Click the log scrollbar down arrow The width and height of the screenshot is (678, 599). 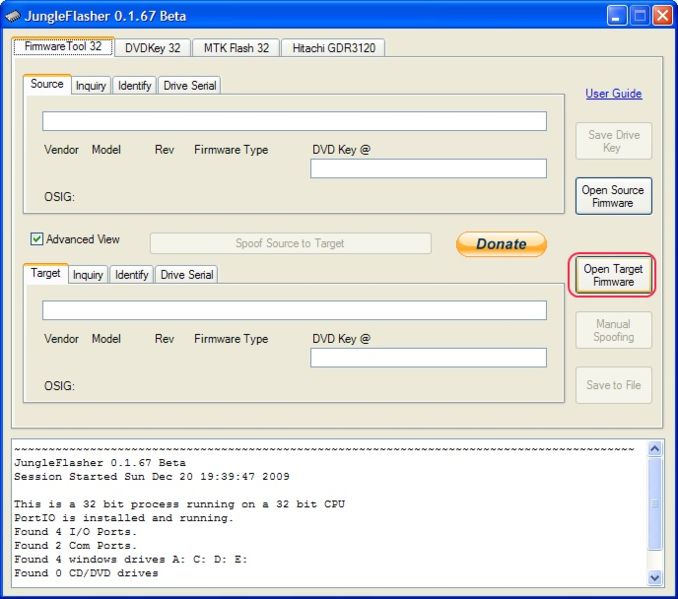click(x=655, y=577)
